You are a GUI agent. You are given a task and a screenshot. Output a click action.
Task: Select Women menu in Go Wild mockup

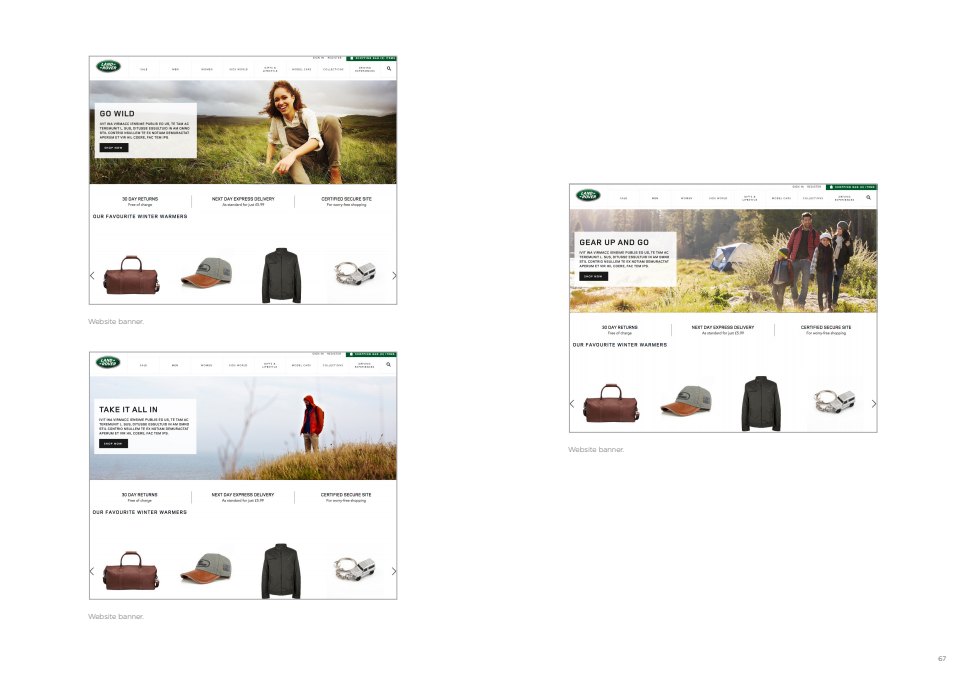click(207, 69)
